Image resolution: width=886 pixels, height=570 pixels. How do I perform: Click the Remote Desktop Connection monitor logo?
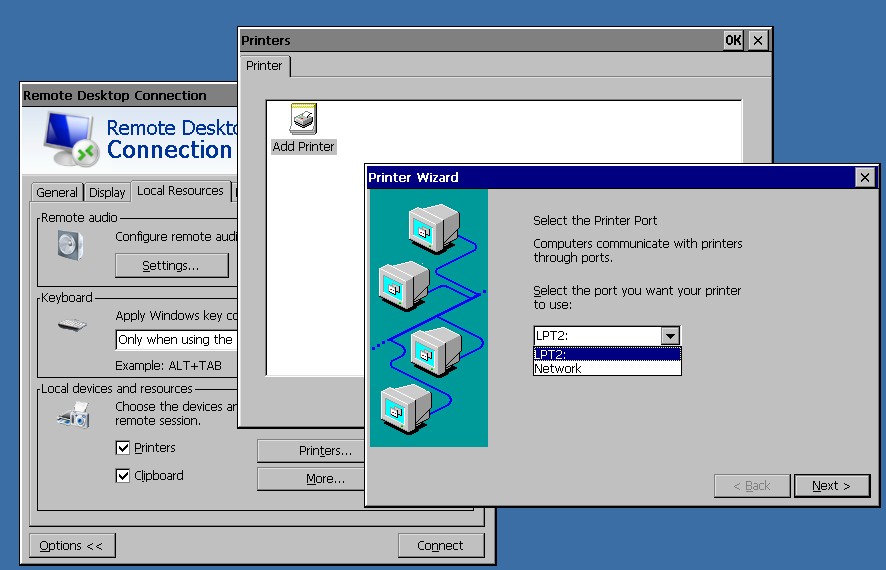click(71, 139)
